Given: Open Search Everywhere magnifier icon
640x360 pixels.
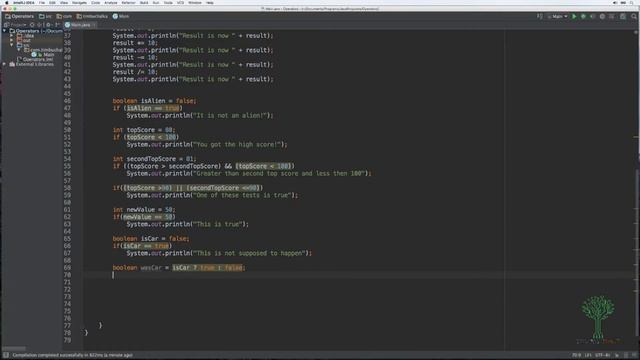Looking at the screenshot, I should (633, 16).
